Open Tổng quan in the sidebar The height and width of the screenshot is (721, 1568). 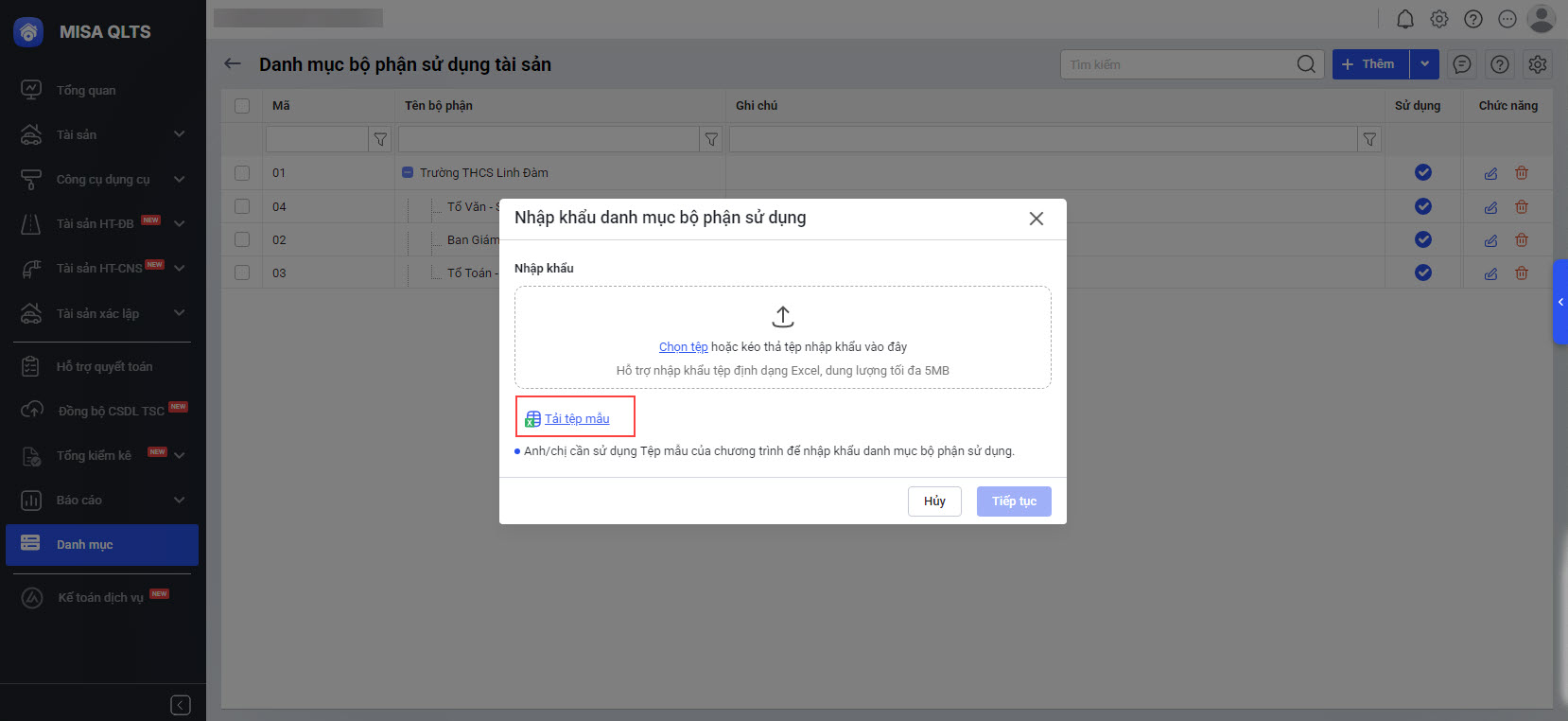86,90
